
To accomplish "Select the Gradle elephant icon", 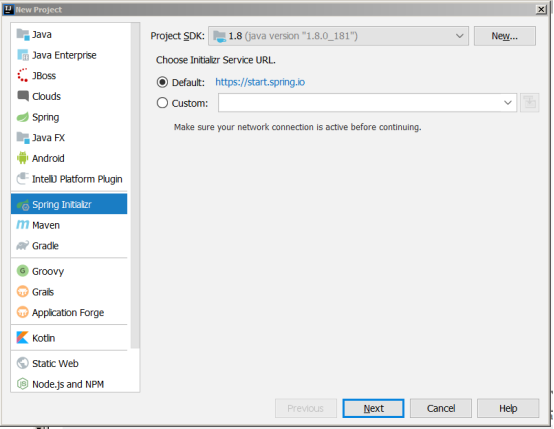I will click(x=23, y=246).
